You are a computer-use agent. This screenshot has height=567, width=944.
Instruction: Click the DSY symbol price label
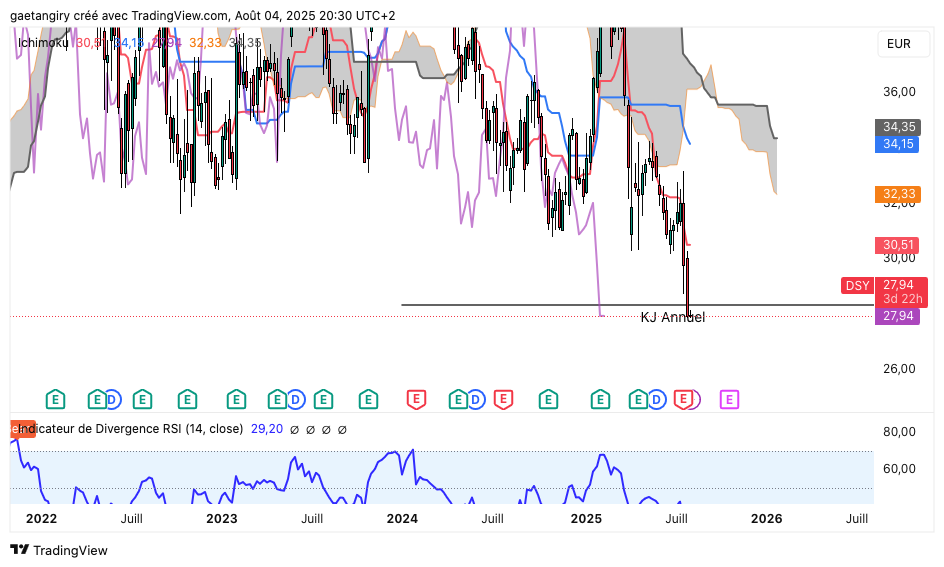click(857, 285)
